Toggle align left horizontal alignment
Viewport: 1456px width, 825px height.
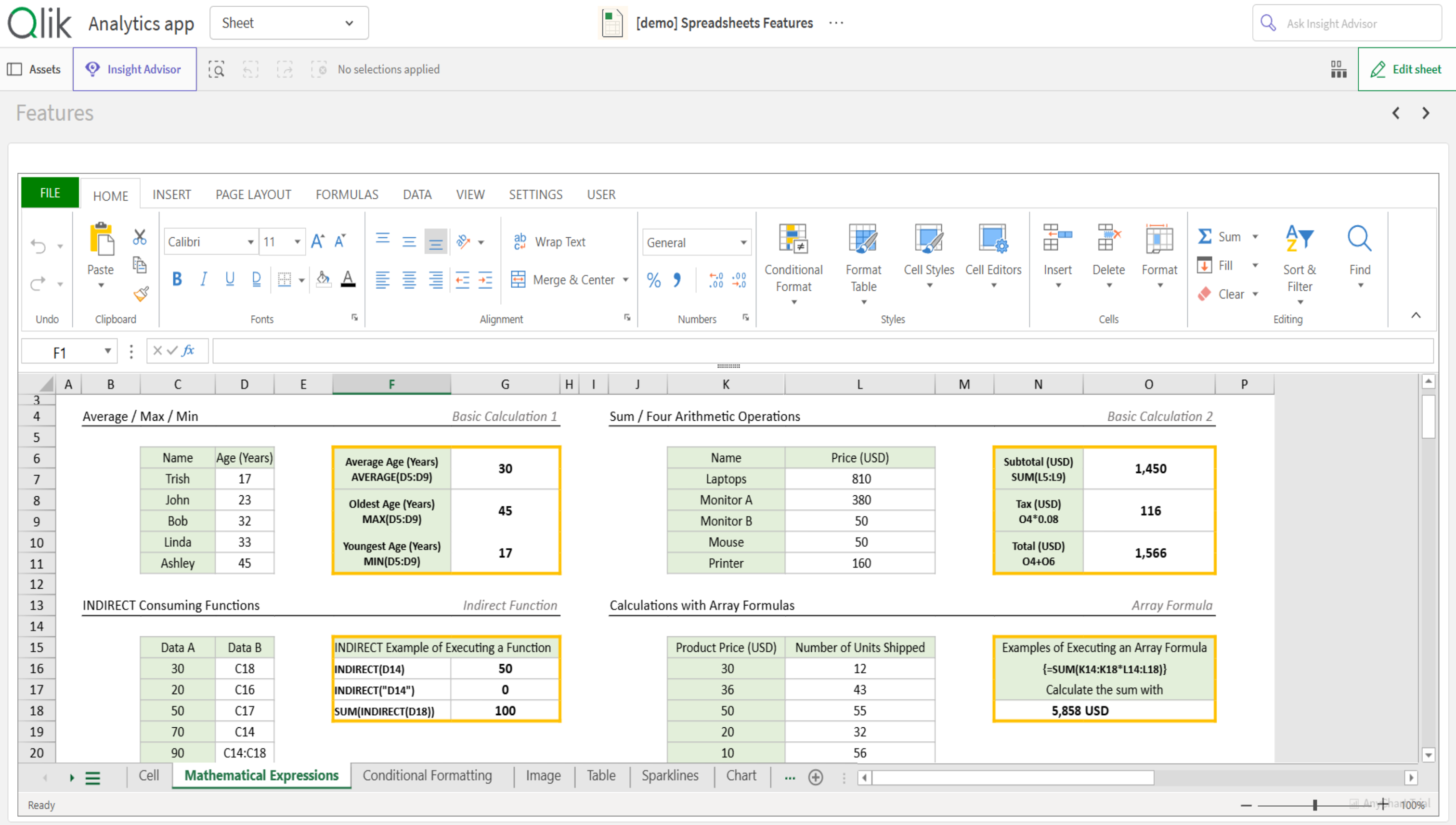point(383,280)
